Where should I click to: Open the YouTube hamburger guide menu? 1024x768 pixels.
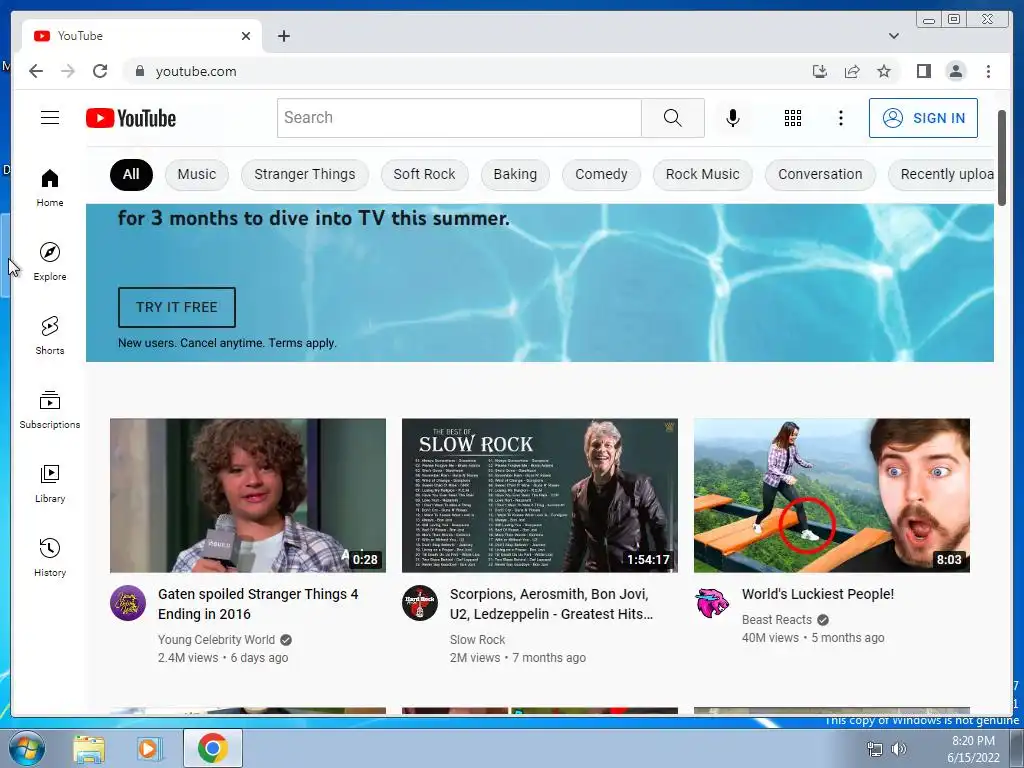point(50,118)
